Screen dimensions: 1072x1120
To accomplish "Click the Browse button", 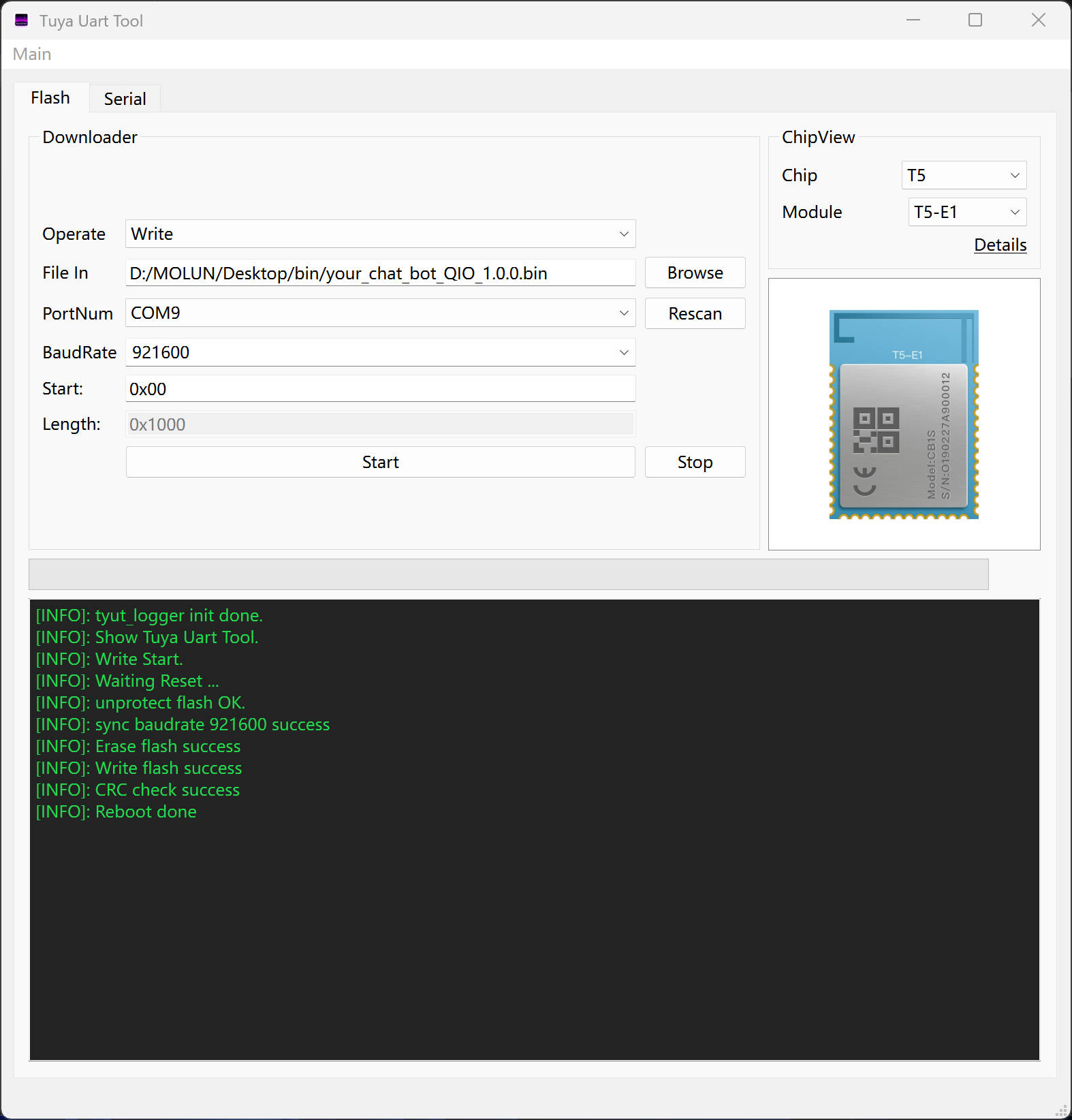I will pyautogui.click(x=695, y=273).
